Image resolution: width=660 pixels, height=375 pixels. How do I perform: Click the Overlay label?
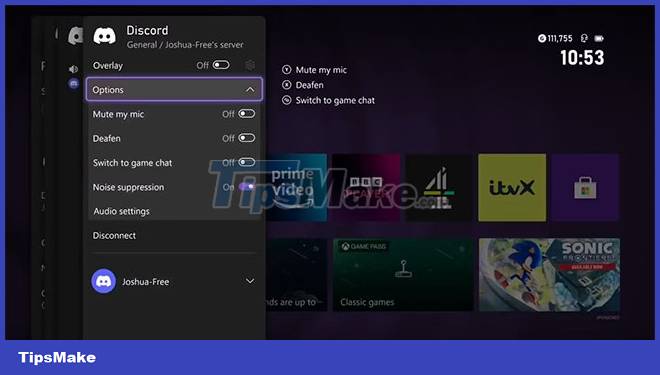point(108,66)
